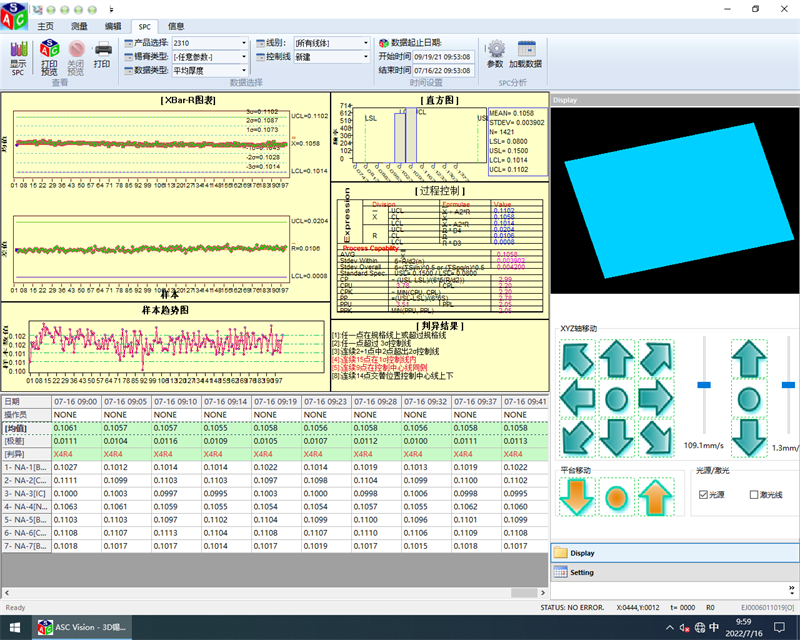The image size is (800, 640).
Task: Click the orange platform move down arrow
Action: coord(576,497)
